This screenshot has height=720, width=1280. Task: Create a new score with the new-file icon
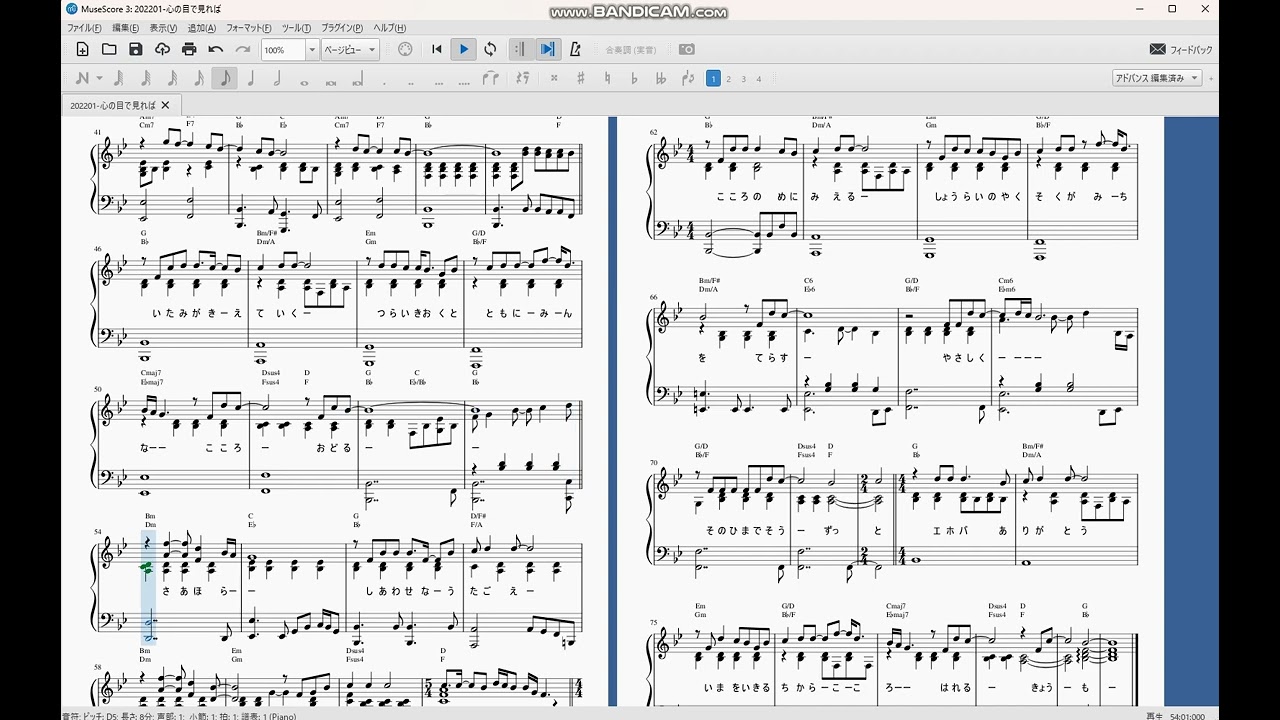[x=82, y=49]
